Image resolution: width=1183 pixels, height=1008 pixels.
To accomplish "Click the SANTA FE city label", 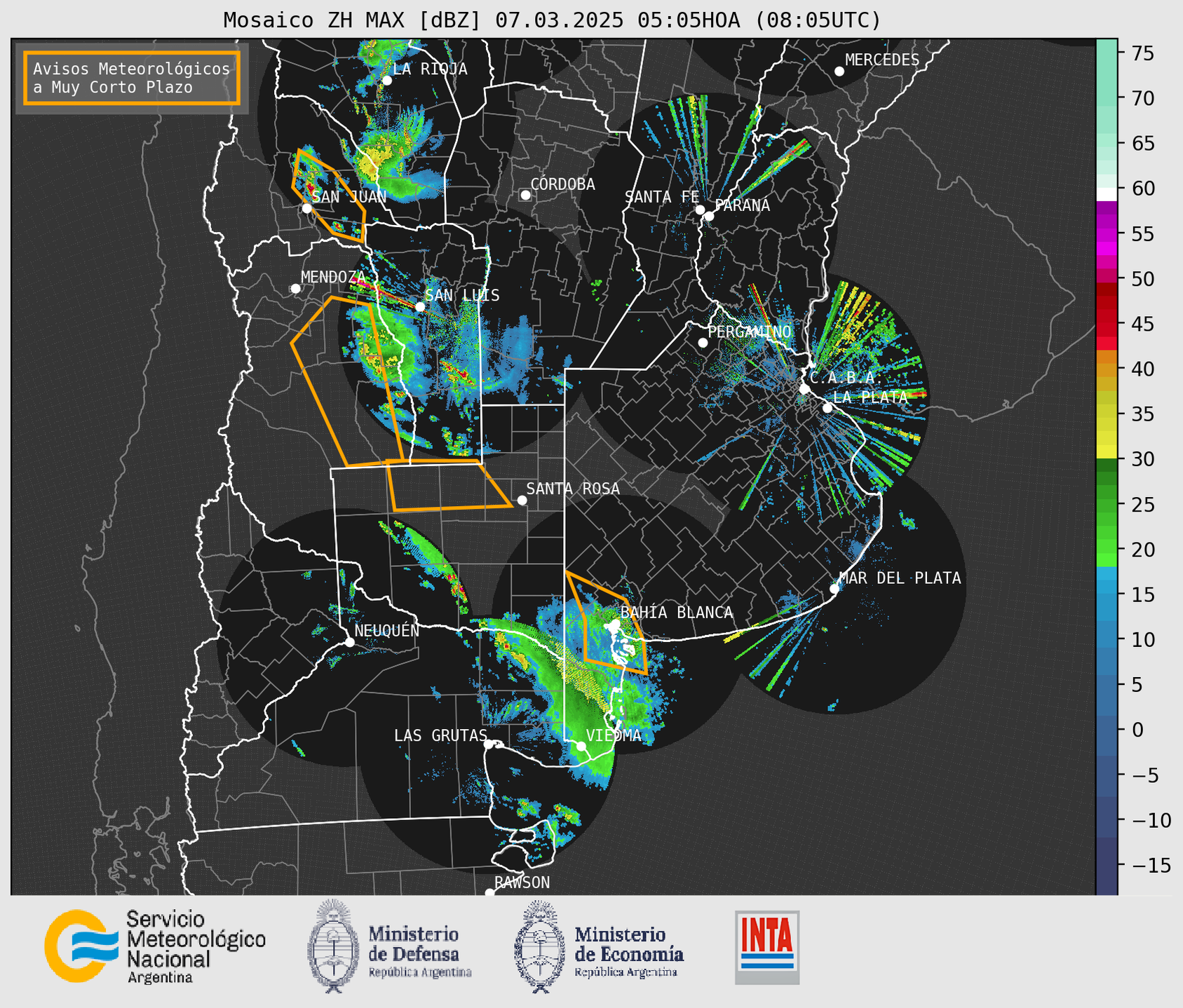I will point(662,197).
